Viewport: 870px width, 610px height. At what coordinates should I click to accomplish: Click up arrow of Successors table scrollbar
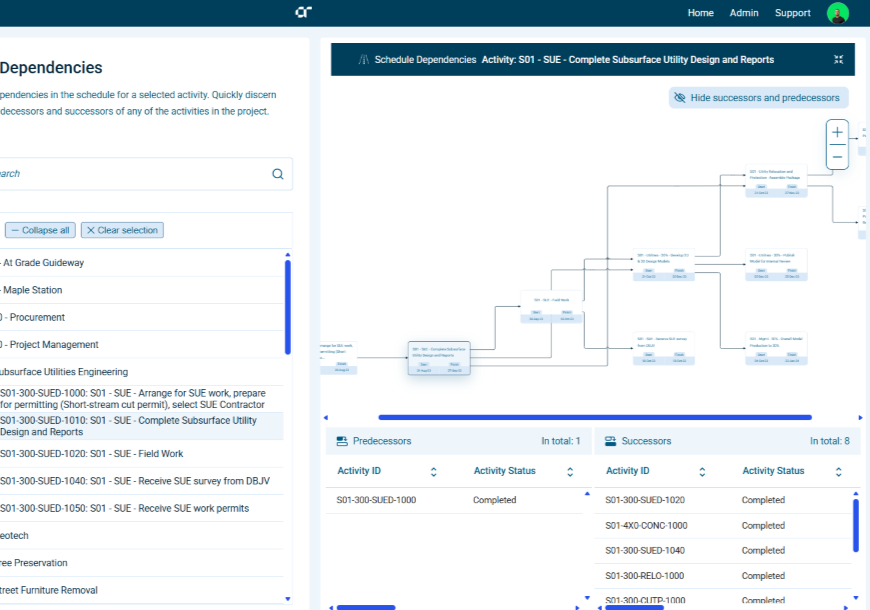click(x=856, y=493)
